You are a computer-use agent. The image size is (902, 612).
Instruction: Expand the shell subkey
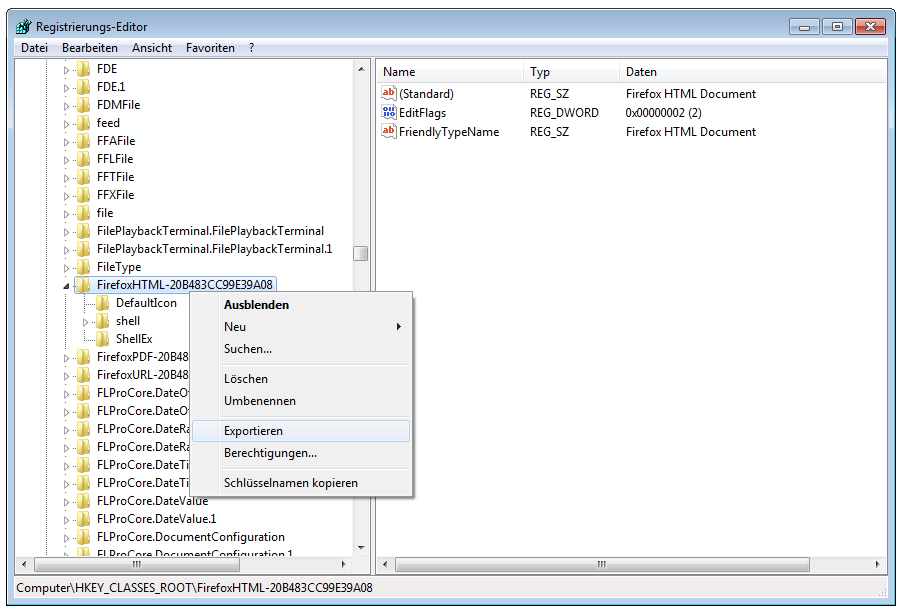tap(86, 322)
